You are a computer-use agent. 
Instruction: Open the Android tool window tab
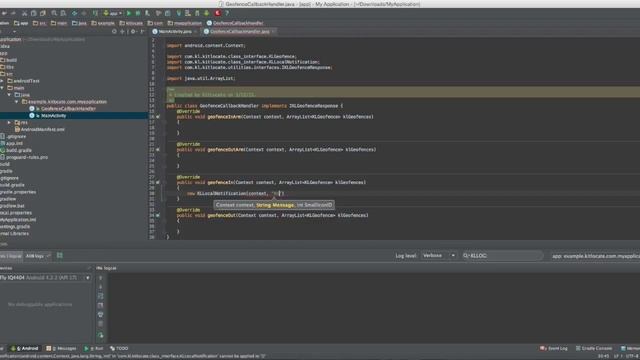point(24,348)
